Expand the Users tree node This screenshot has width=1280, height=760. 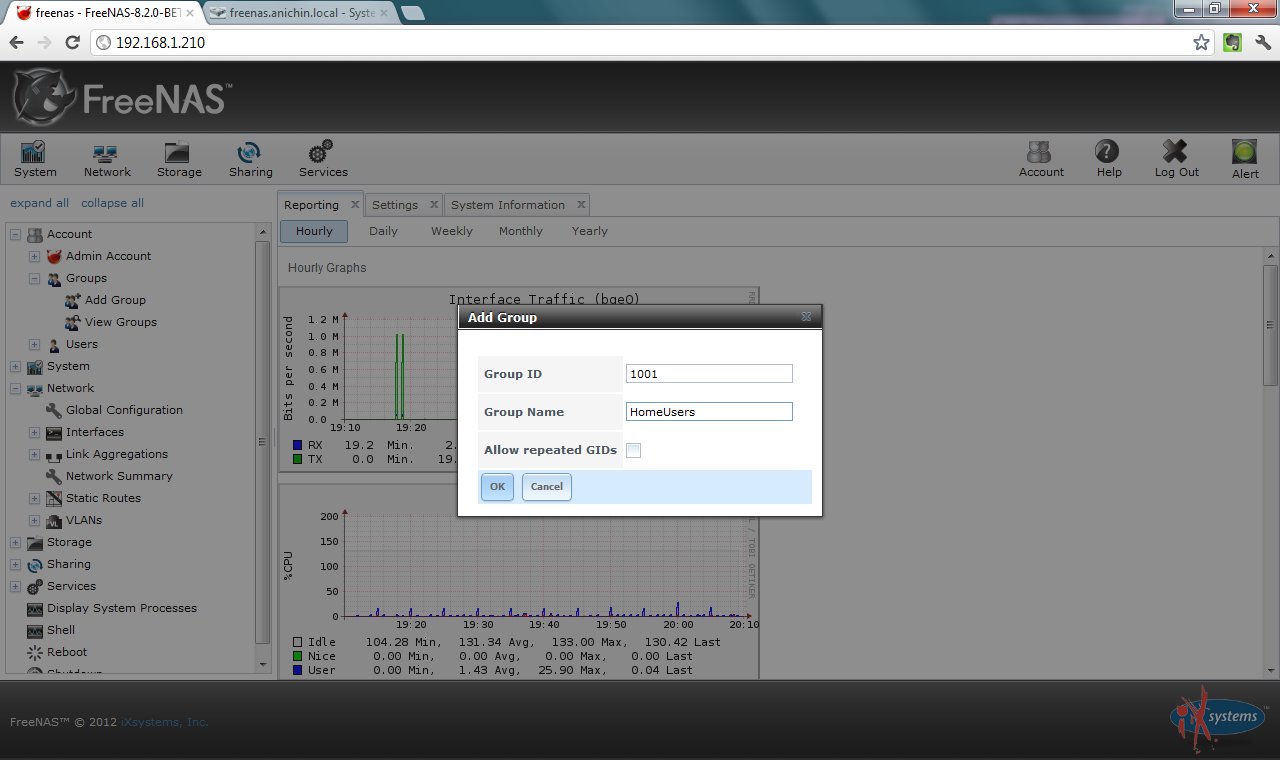click(x=34, y=344)
